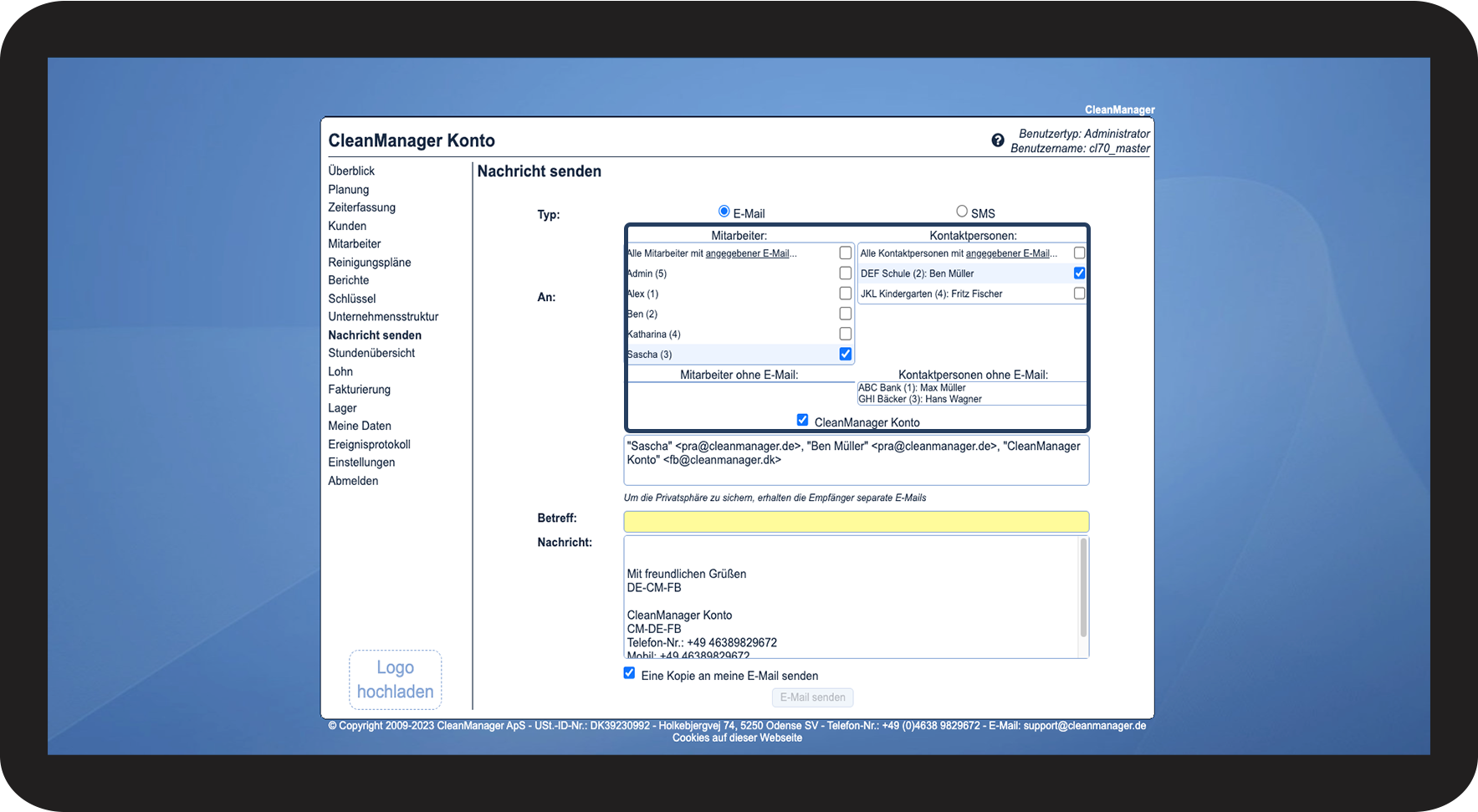The height and width of the screenshot is (812, 1478).
Task: Toggle the CleanManager Konto recipient checkbox
Action: (x=802, y=420)
